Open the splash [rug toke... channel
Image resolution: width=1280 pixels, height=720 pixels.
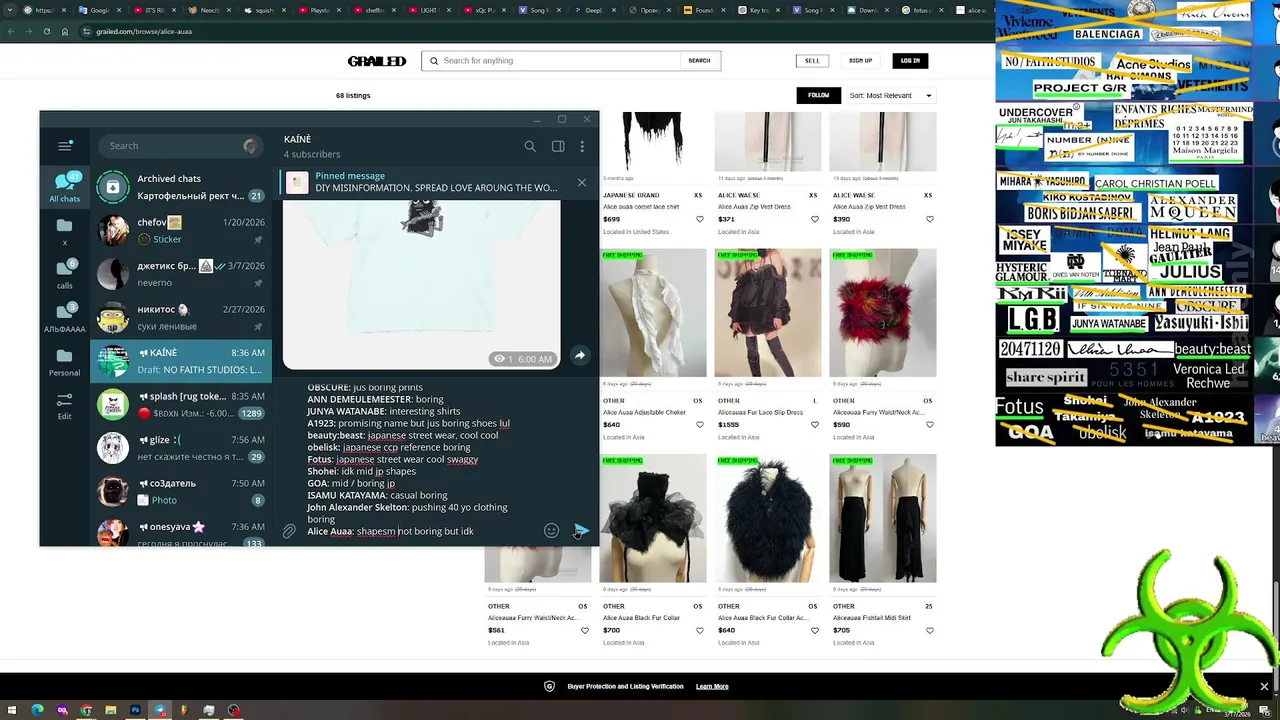point(181,405)
